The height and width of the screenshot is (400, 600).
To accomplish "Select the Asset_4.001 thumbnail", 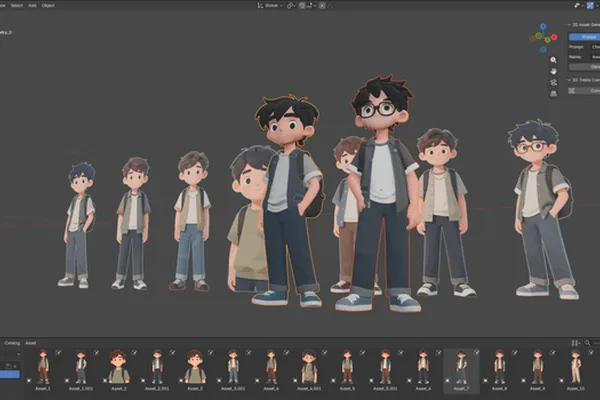I will [309, 367].
